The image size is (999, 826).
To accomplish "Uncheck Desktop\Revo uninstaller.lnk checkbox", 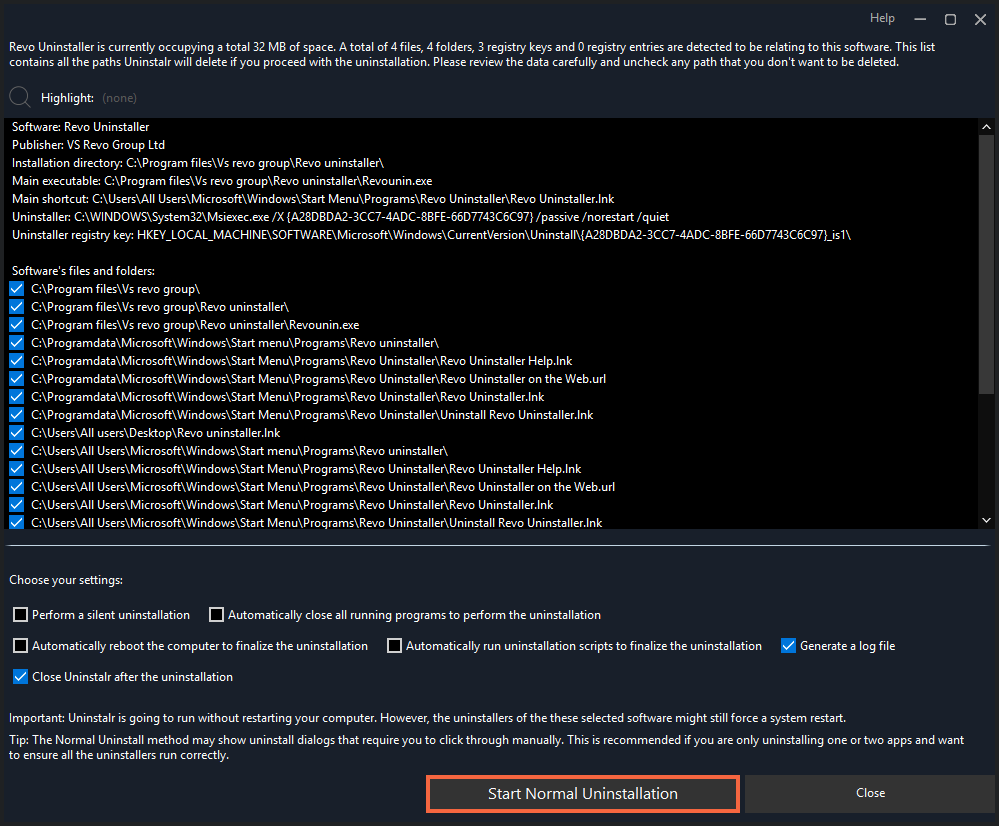I will tap(17, 433).
